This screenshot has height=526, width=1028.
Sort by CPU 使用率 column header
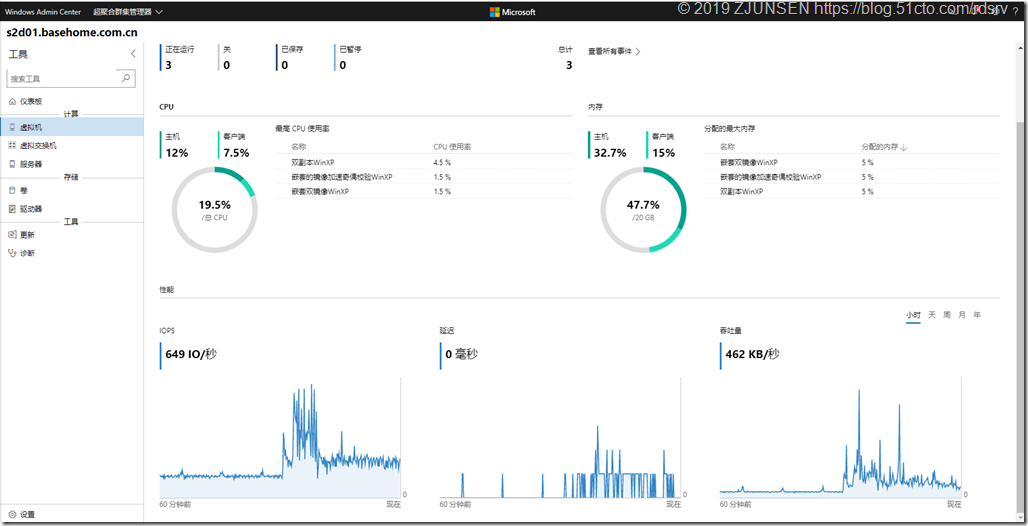pos(452,147)
